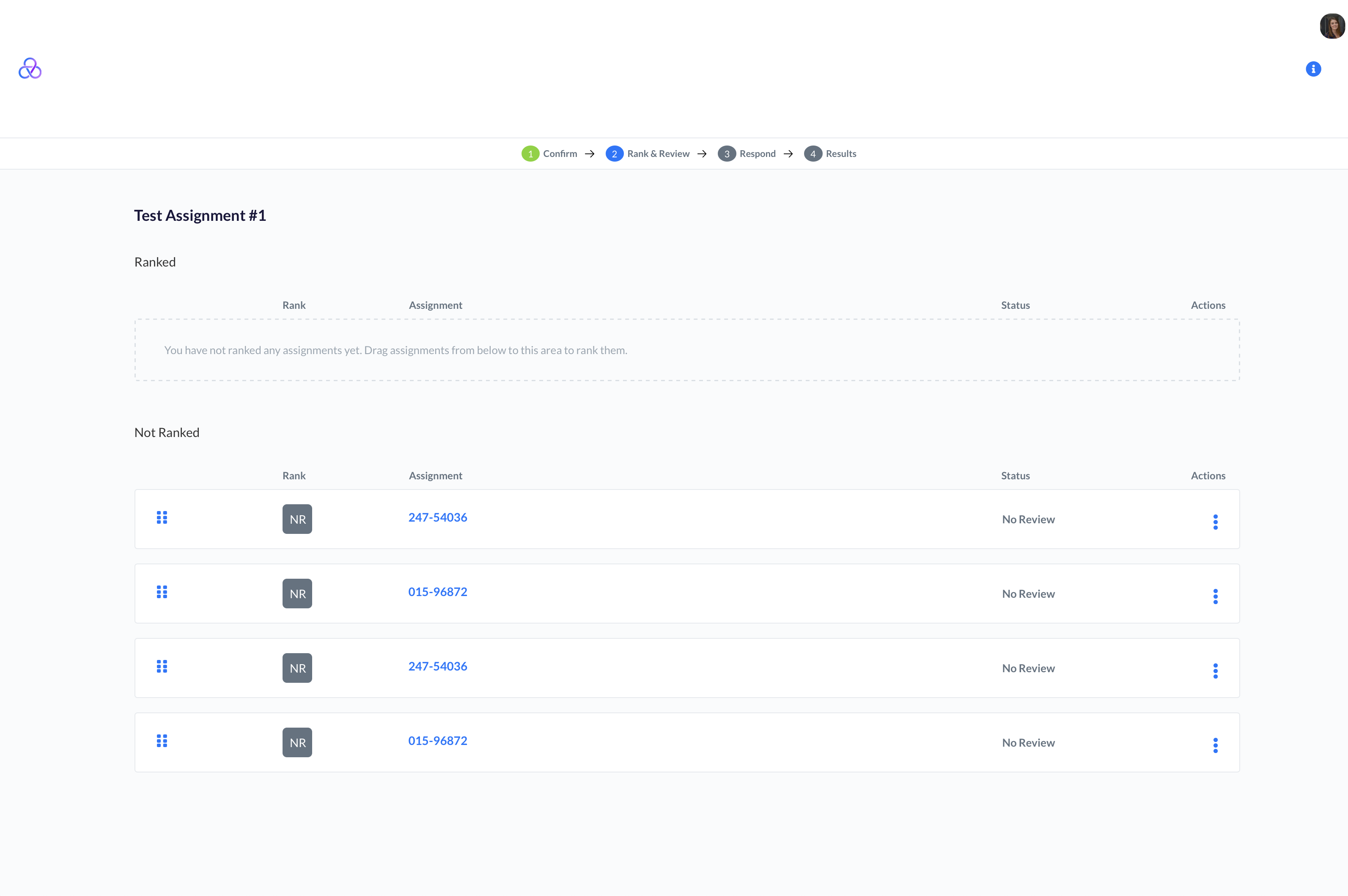Click the three-circle app logo
The width and height of the screenshot is (1348, 896).
point(30,69)
